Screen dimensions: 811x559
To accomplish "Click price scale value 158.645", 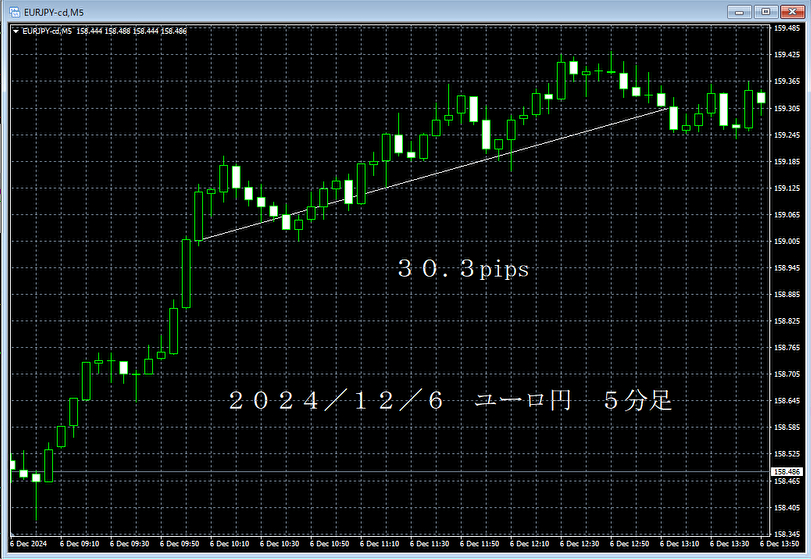I will click(x=787, y=401).
